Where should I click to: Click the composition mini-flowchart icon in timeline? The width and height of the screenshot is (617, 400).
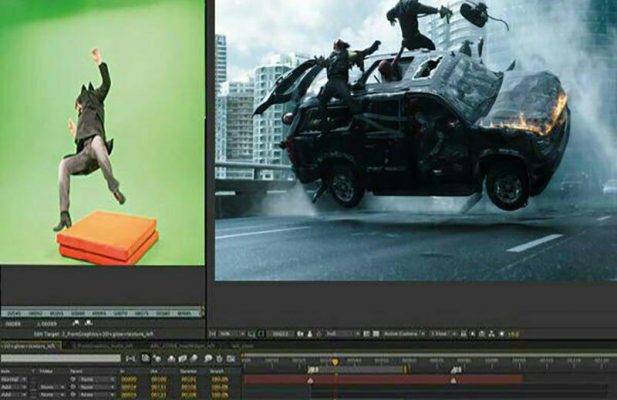pos(131,359)
